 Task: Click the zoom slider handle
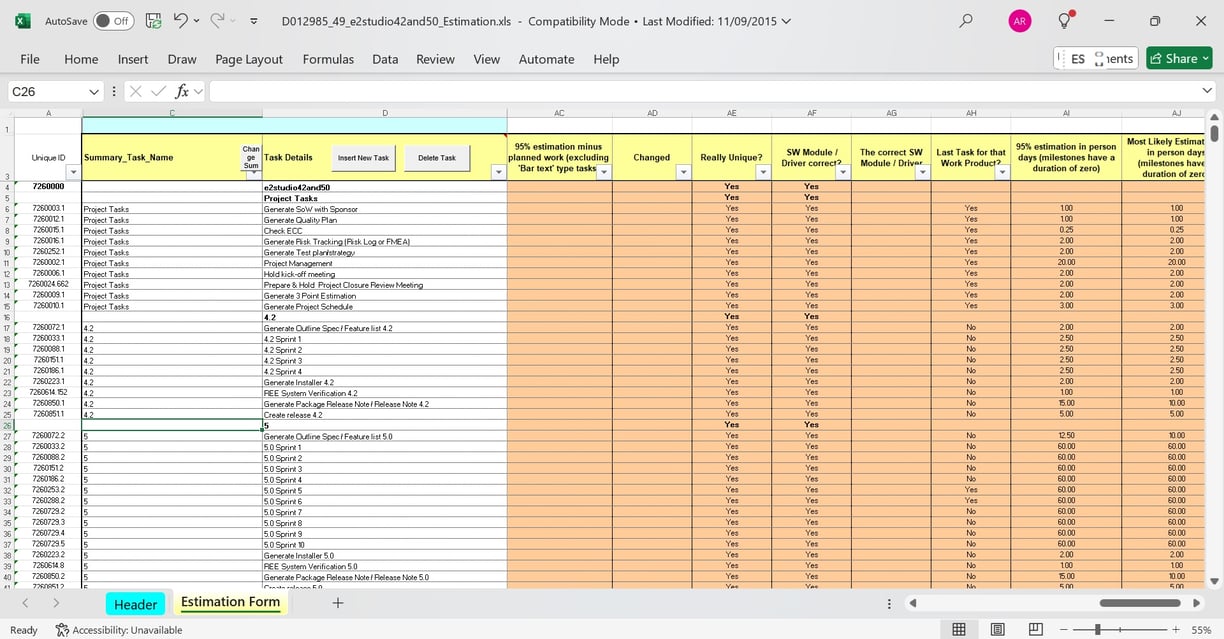pos(1098,629)
